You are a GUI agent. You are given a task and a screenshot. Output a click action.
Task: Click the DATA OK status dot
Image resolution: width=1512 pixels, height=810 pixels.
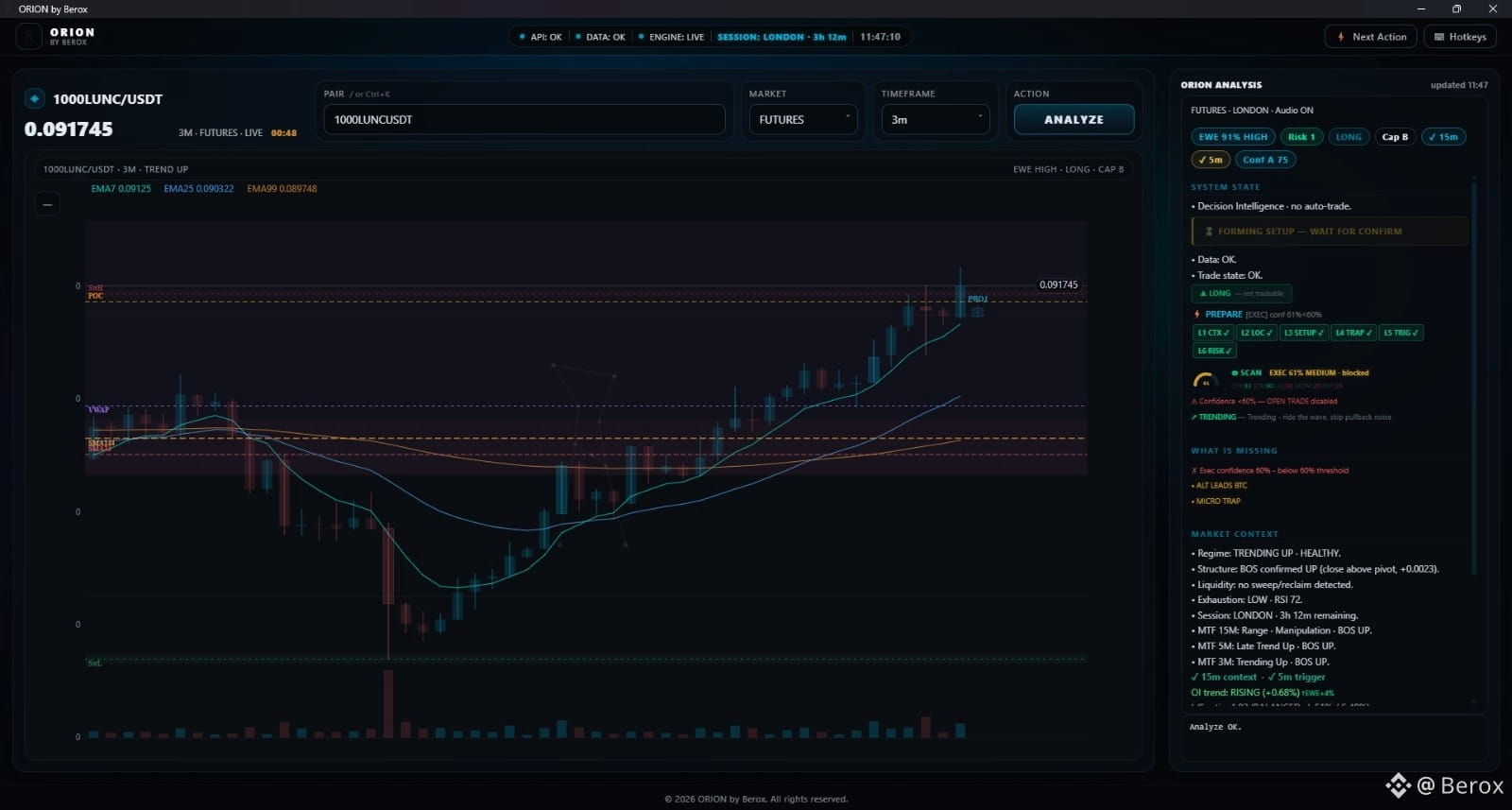click(x=578, y=37)
